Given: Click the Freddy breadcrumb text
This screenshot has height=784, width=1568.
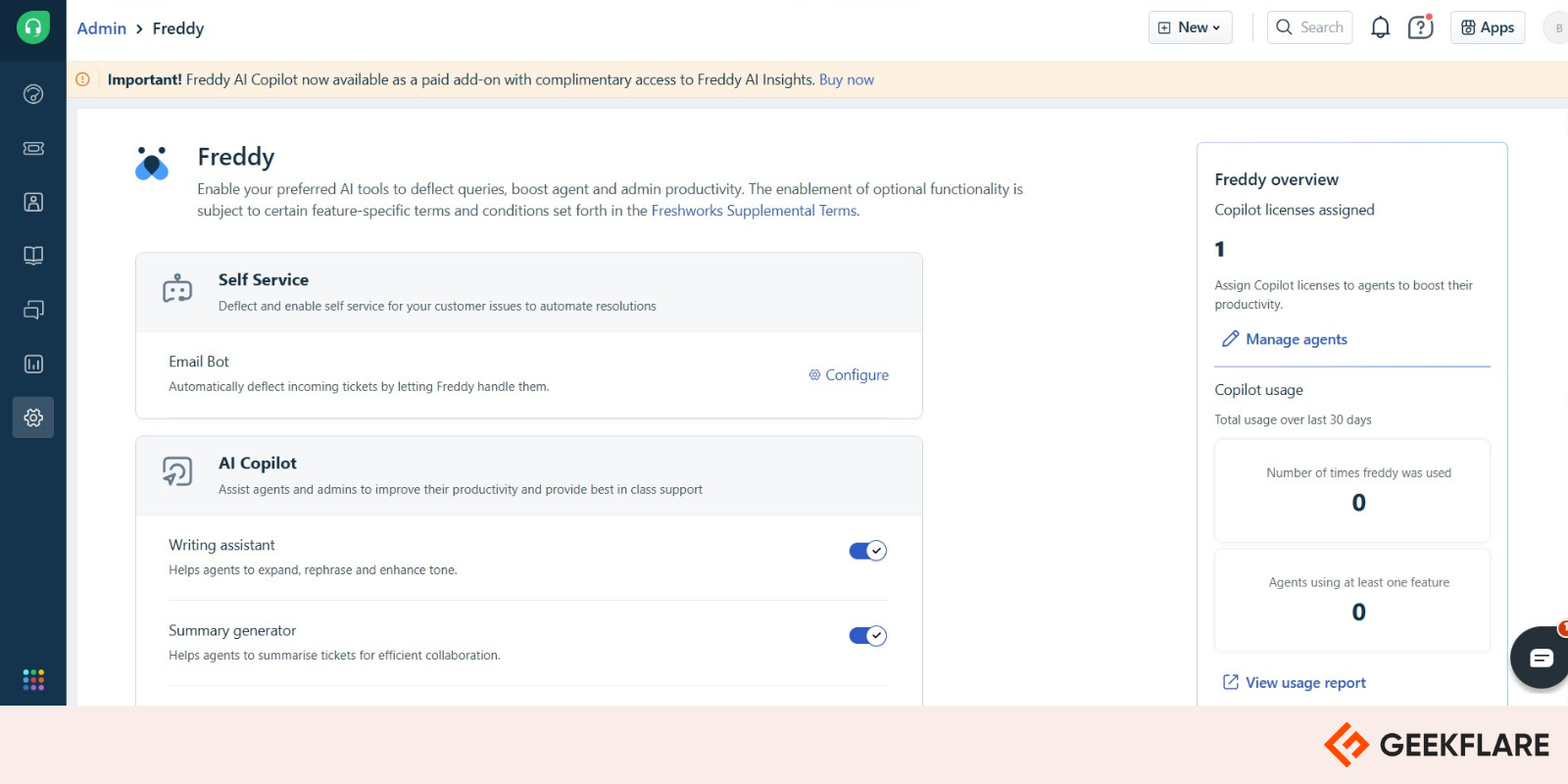Looking at the screenshot, I should point(178,28).
